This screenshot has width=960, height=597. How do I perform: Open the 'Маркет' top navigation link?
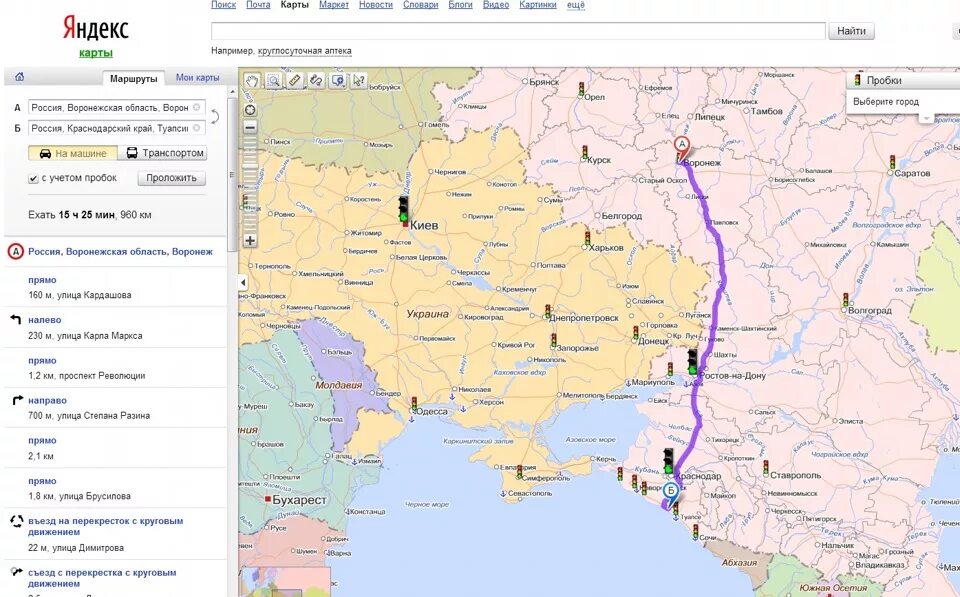334,5
